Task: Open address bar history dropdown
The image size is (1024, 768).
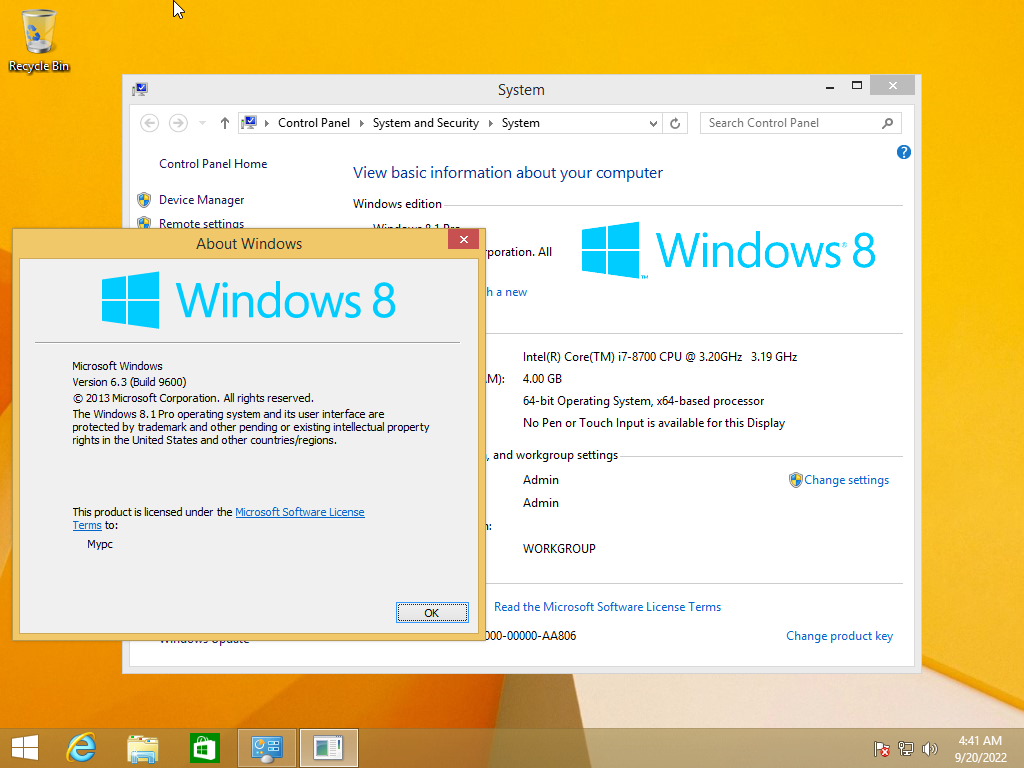Action: coord(653,123)
